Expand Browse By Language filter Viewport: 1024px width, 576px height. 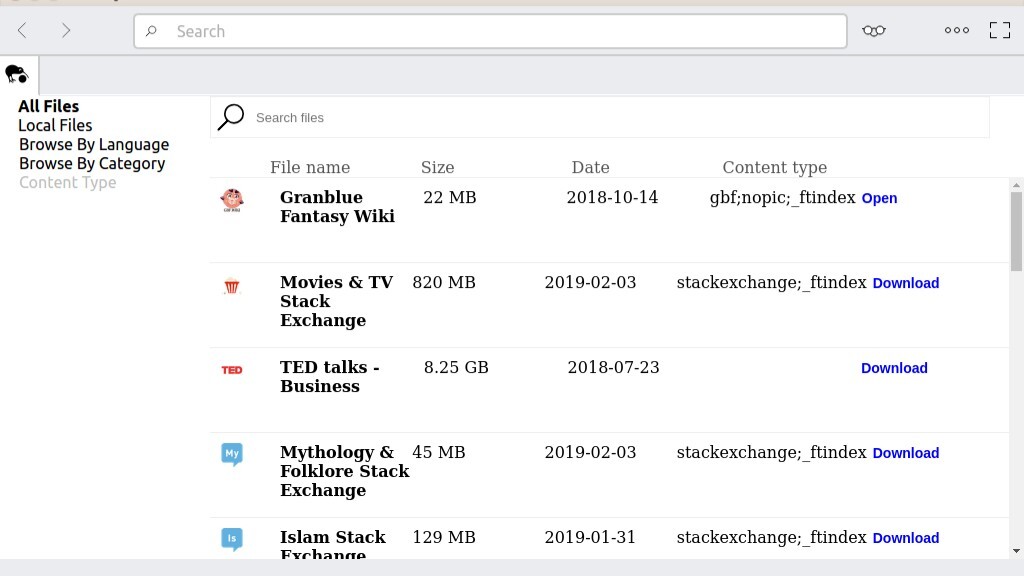tap(94, 144)
